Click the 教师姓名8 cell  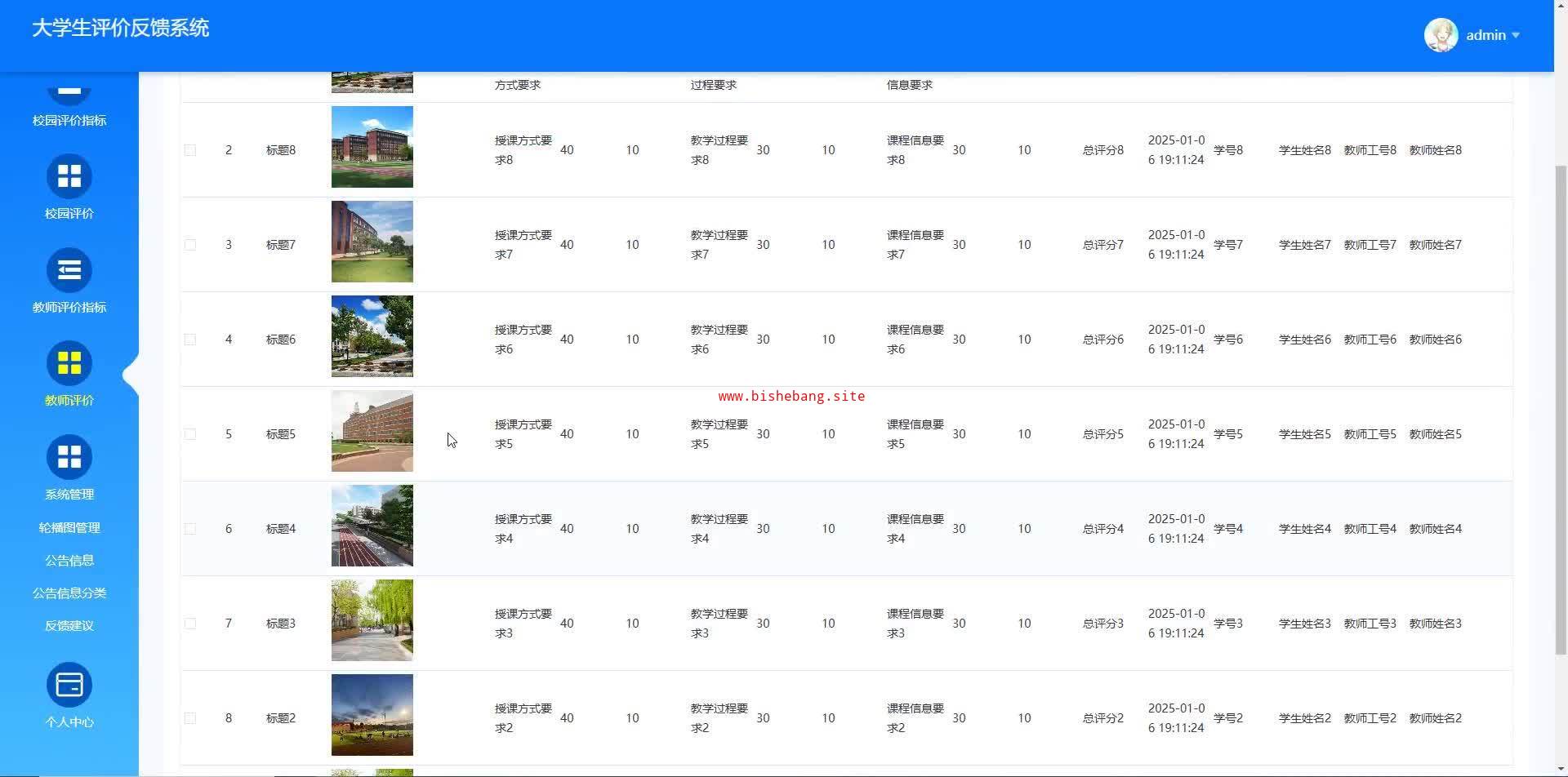coord(1436,150)
